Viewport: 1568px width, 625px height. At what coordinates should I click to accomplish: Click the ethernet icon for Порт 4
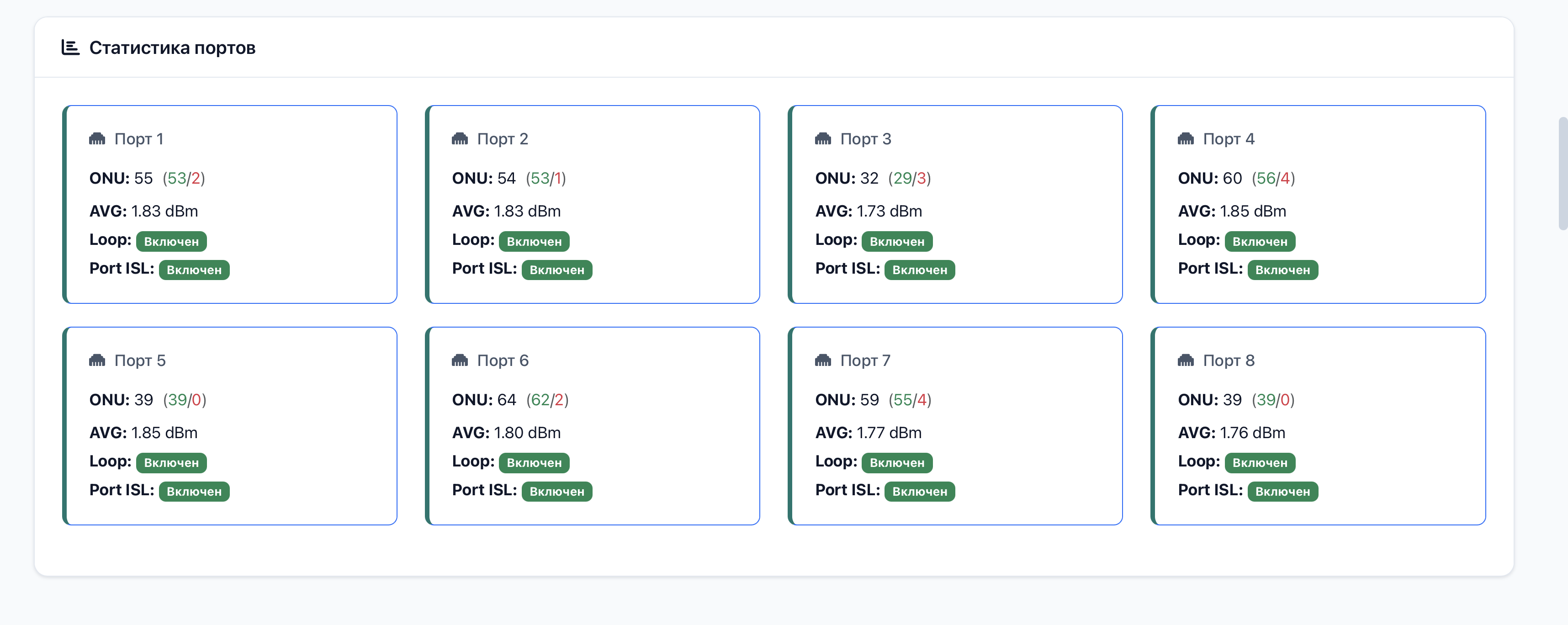click(x=1186, y=139)
